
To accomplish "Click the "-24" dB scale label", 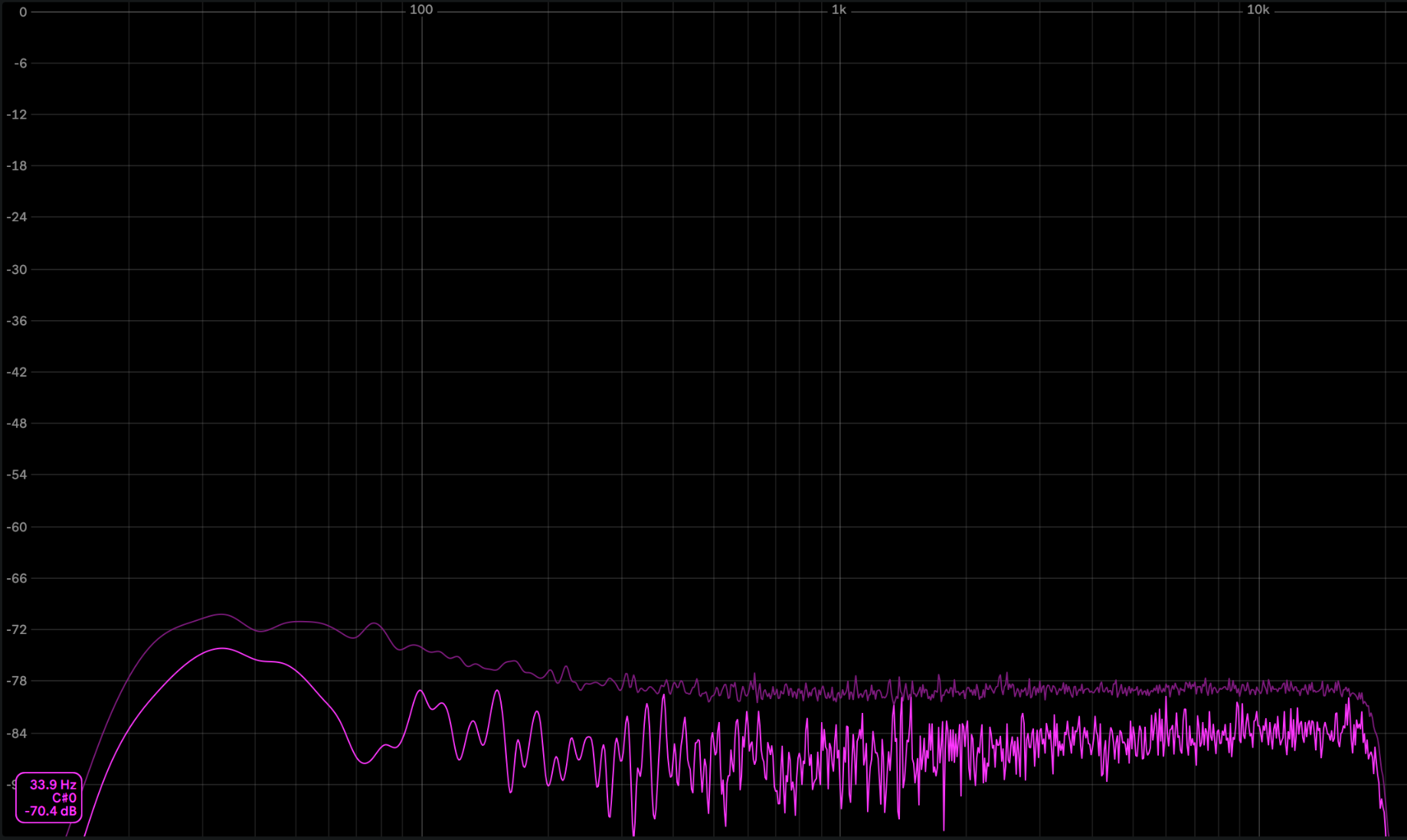I will click(x=18, y=217).
